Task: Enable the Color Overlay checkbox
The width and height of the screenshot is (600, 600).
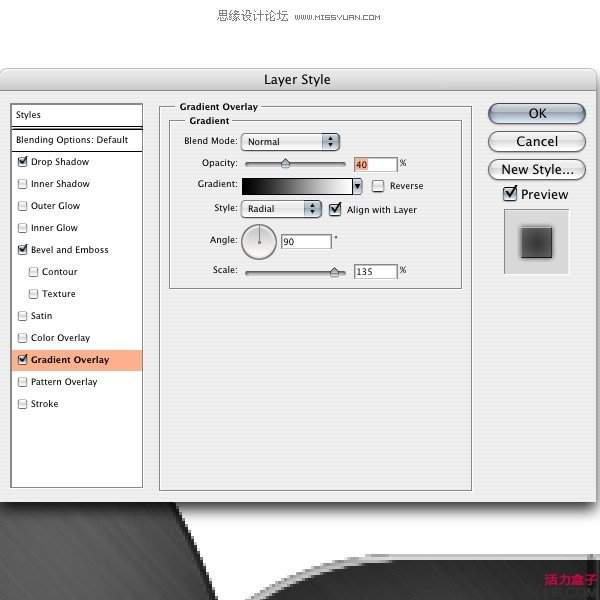Action: pos(23,338)
